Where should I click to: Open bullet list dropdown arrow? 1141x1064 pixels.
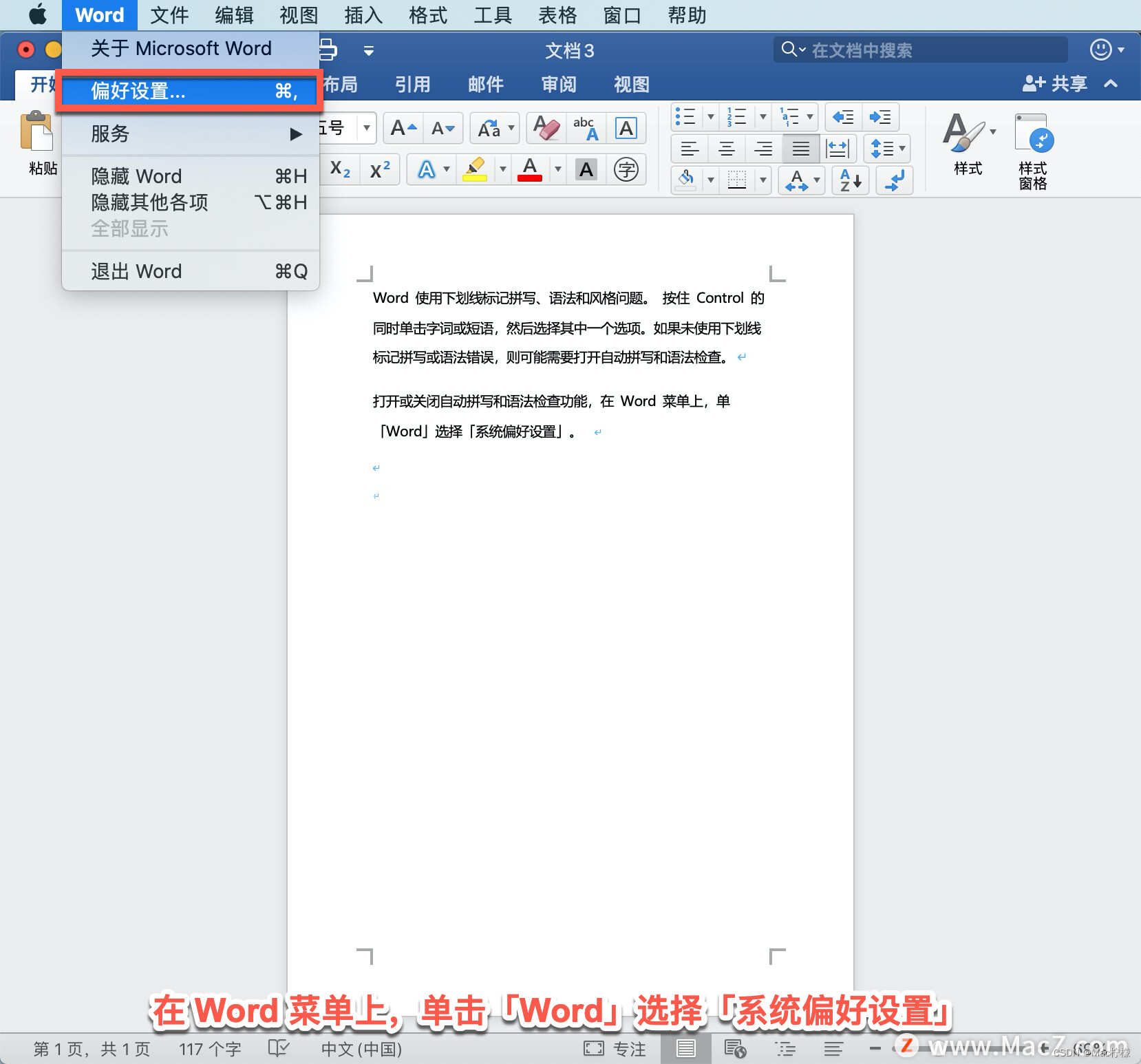(711, 117)
